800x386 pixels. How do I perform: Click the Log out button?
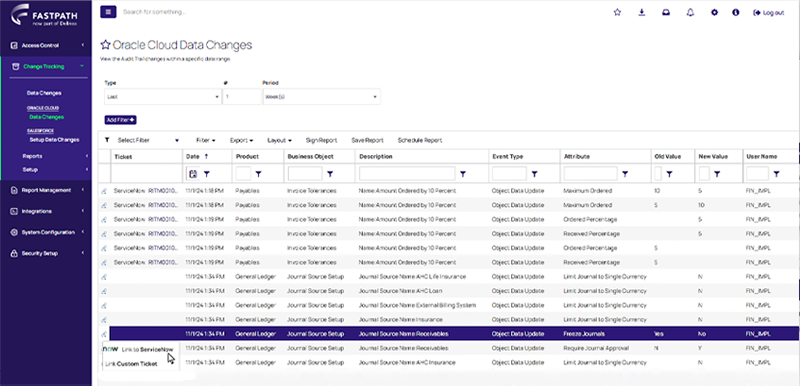pos(769,13)
